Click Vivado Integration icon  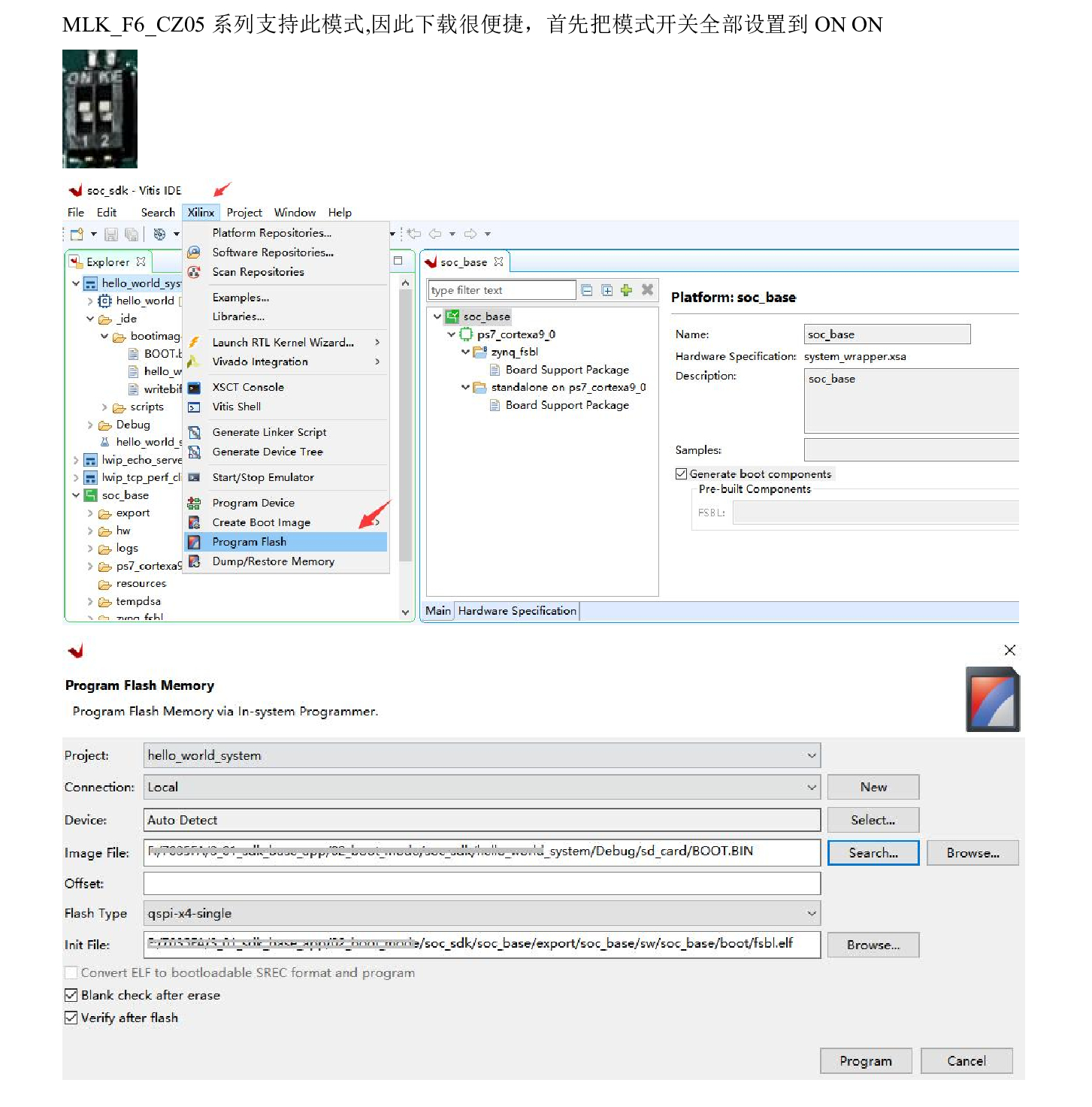click(x=194, y=361)
